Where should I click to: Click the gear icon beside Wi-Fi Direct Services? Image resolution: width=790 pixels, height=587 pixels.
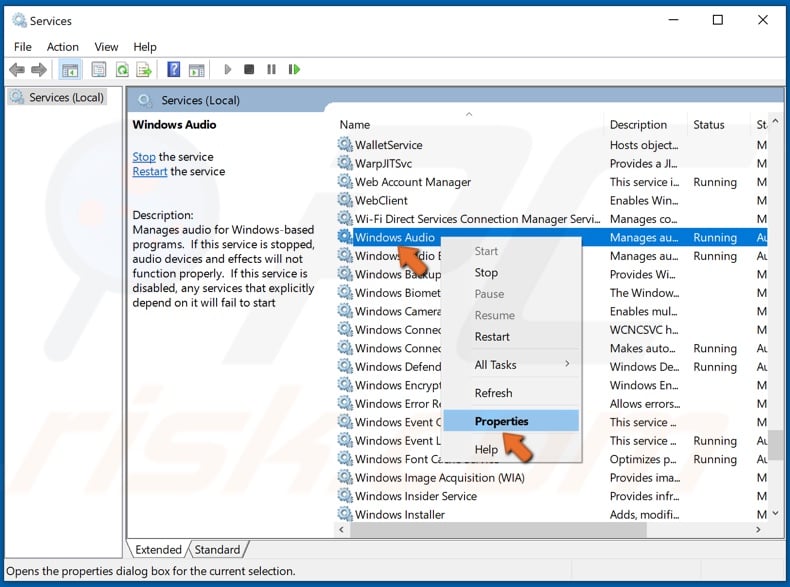(345, 219)
